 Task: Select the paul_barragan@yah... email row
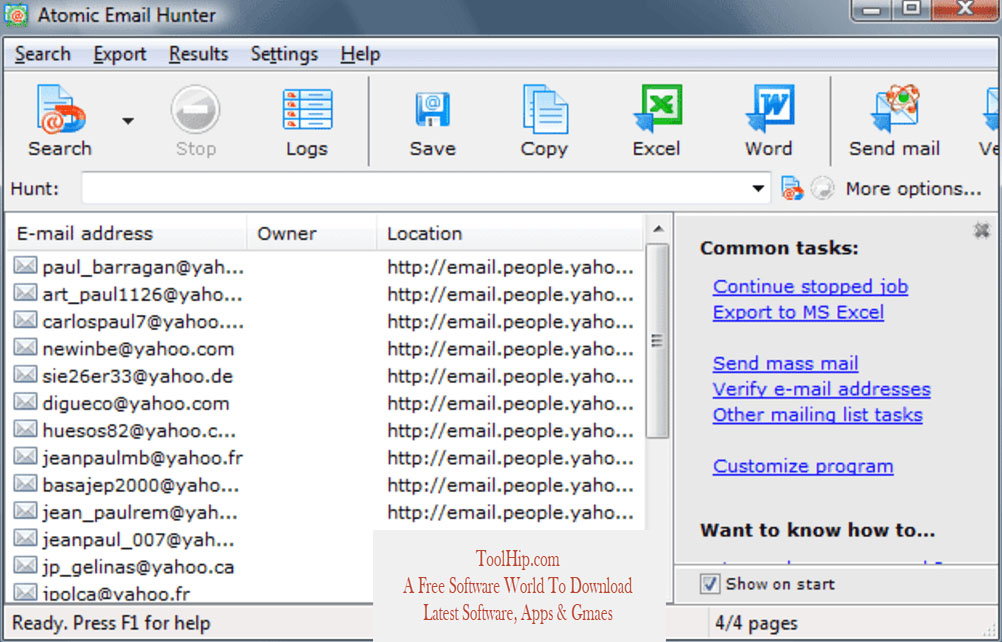[x=325, y=267]
